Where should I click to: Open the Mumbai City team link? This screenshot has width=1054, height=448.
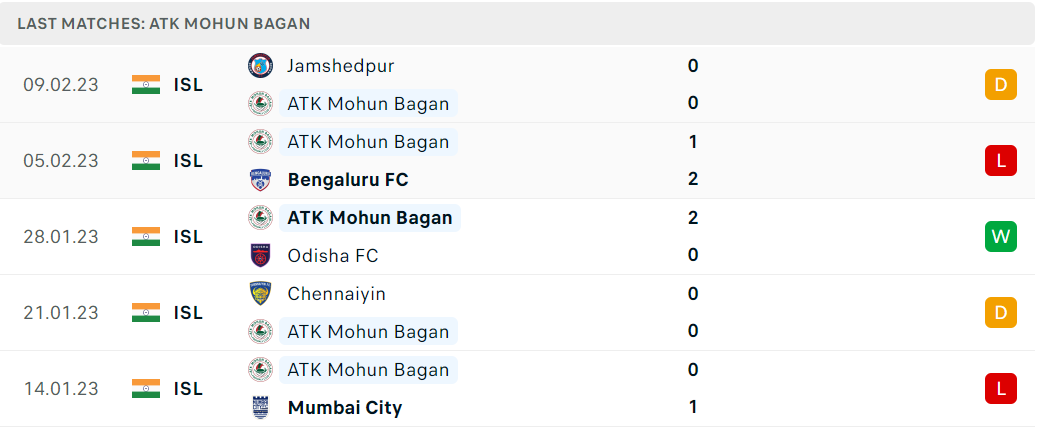click(345, 408)
